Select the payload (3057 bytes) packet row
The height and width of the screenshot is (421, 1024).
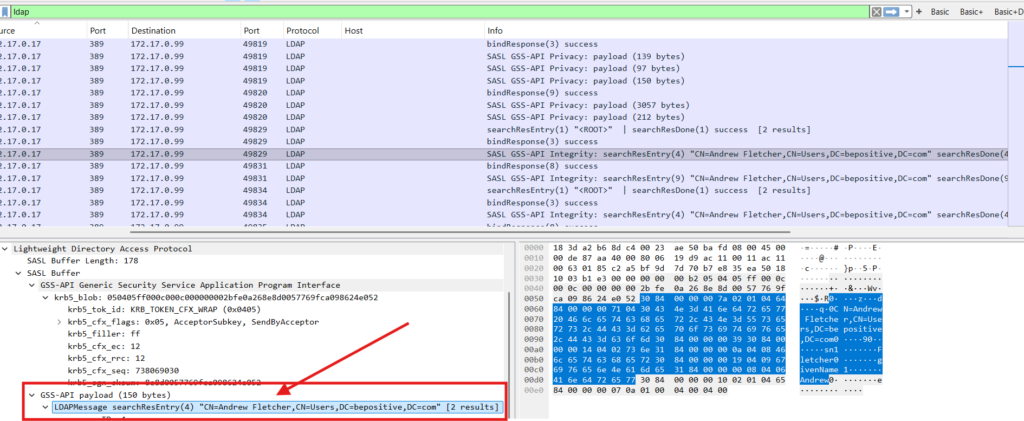tap(500, 104)
